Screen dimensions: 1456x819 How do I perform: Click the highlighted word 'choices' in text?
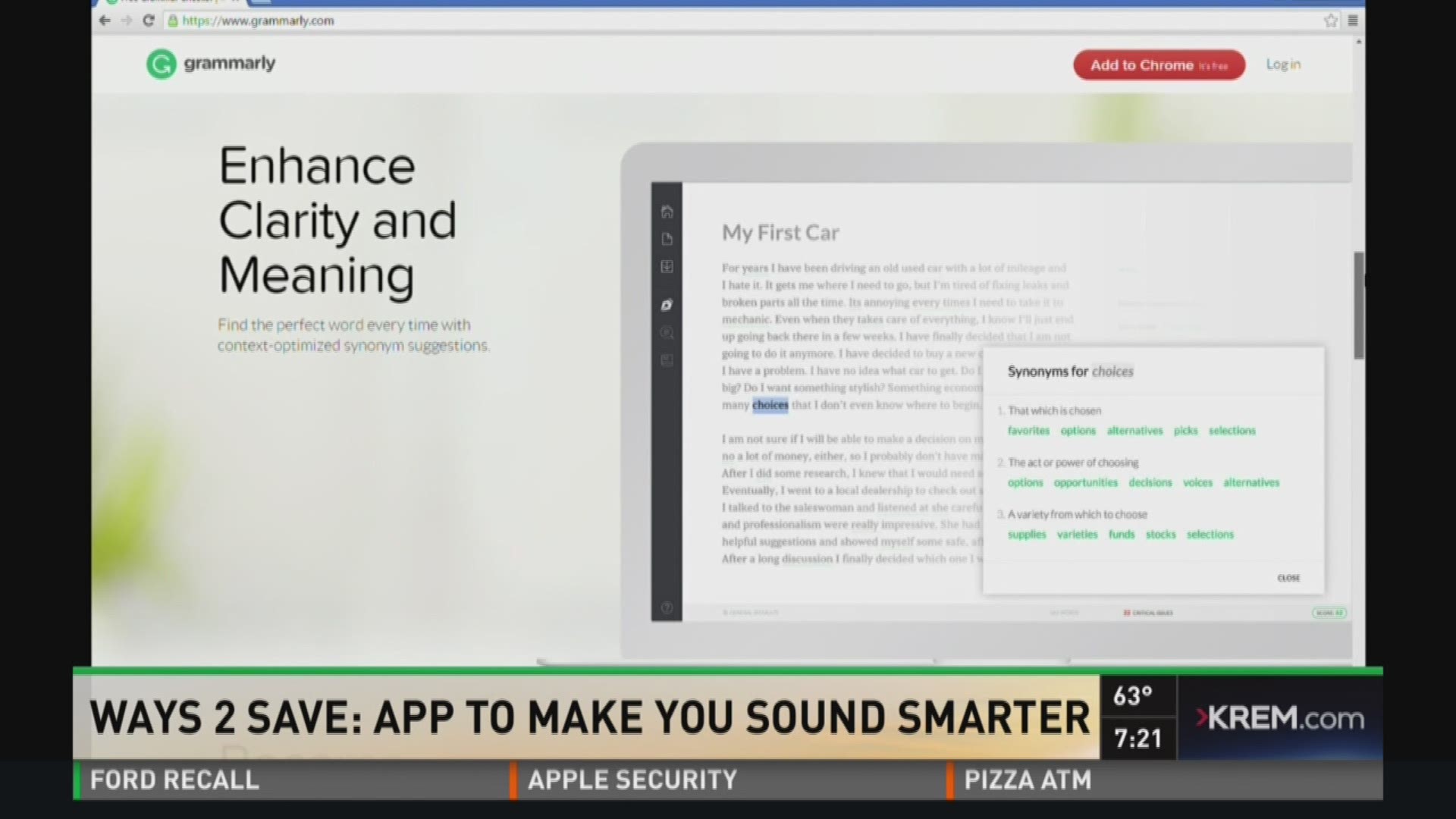pyautogui.click(x=770, y=405)
